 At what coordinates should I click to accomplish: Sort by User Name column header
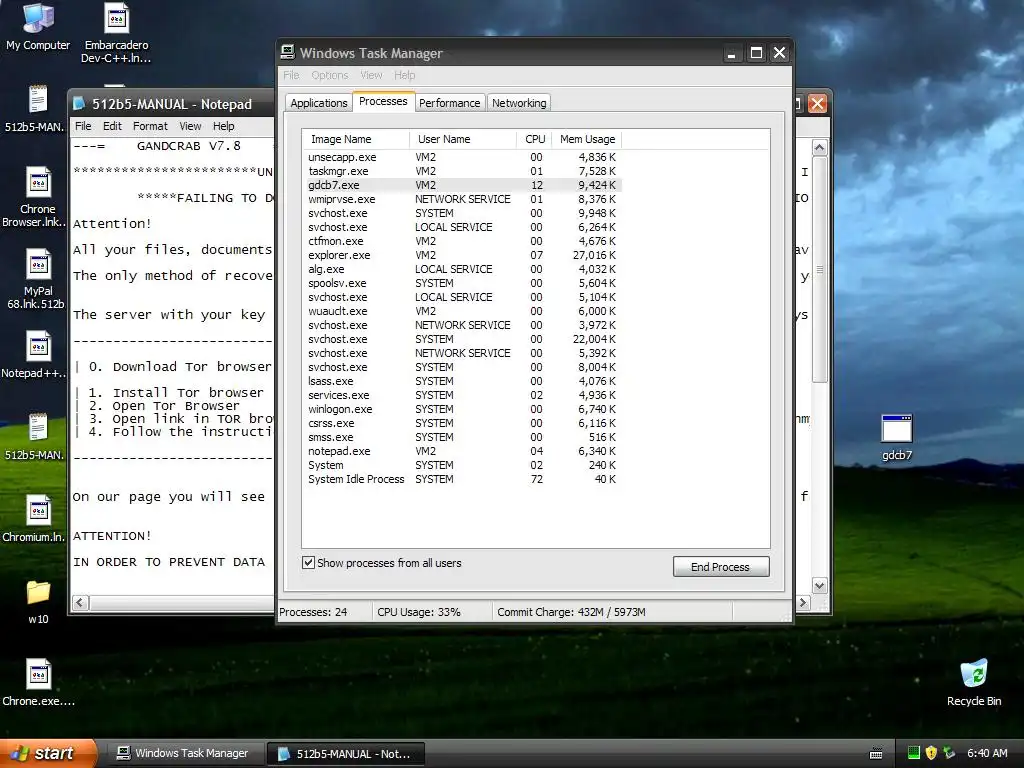[x=463, y=139]
